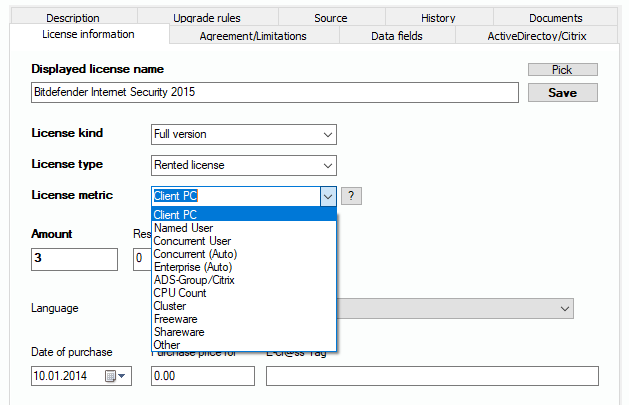Expand the License type dropdown
This screenshot has width=629, height=405.
click(x=327, y=165)
